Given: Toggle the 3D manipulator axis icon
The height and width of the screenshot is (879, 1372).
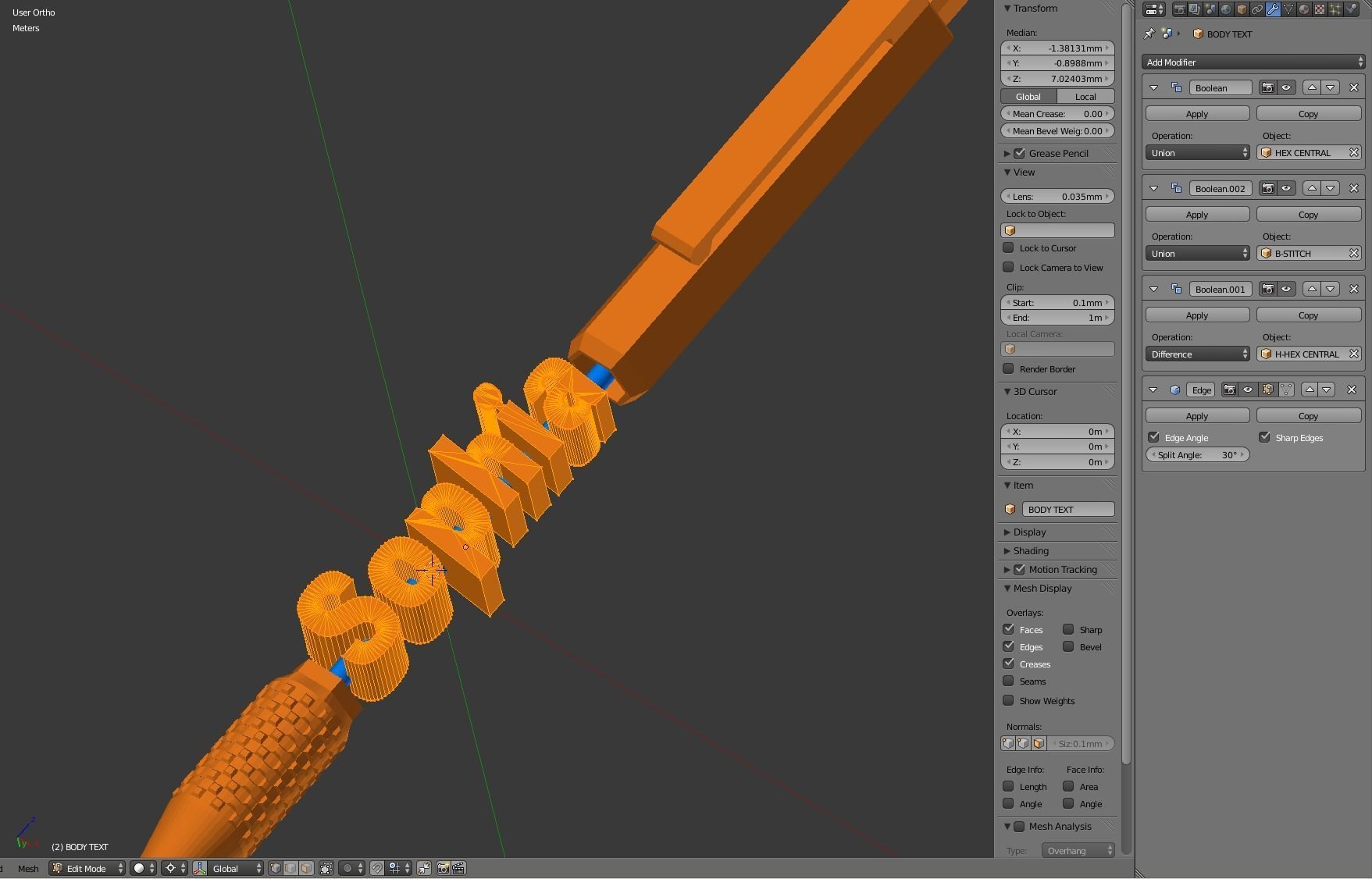Looking at the screenshot, I should click(x=200, y=868).
